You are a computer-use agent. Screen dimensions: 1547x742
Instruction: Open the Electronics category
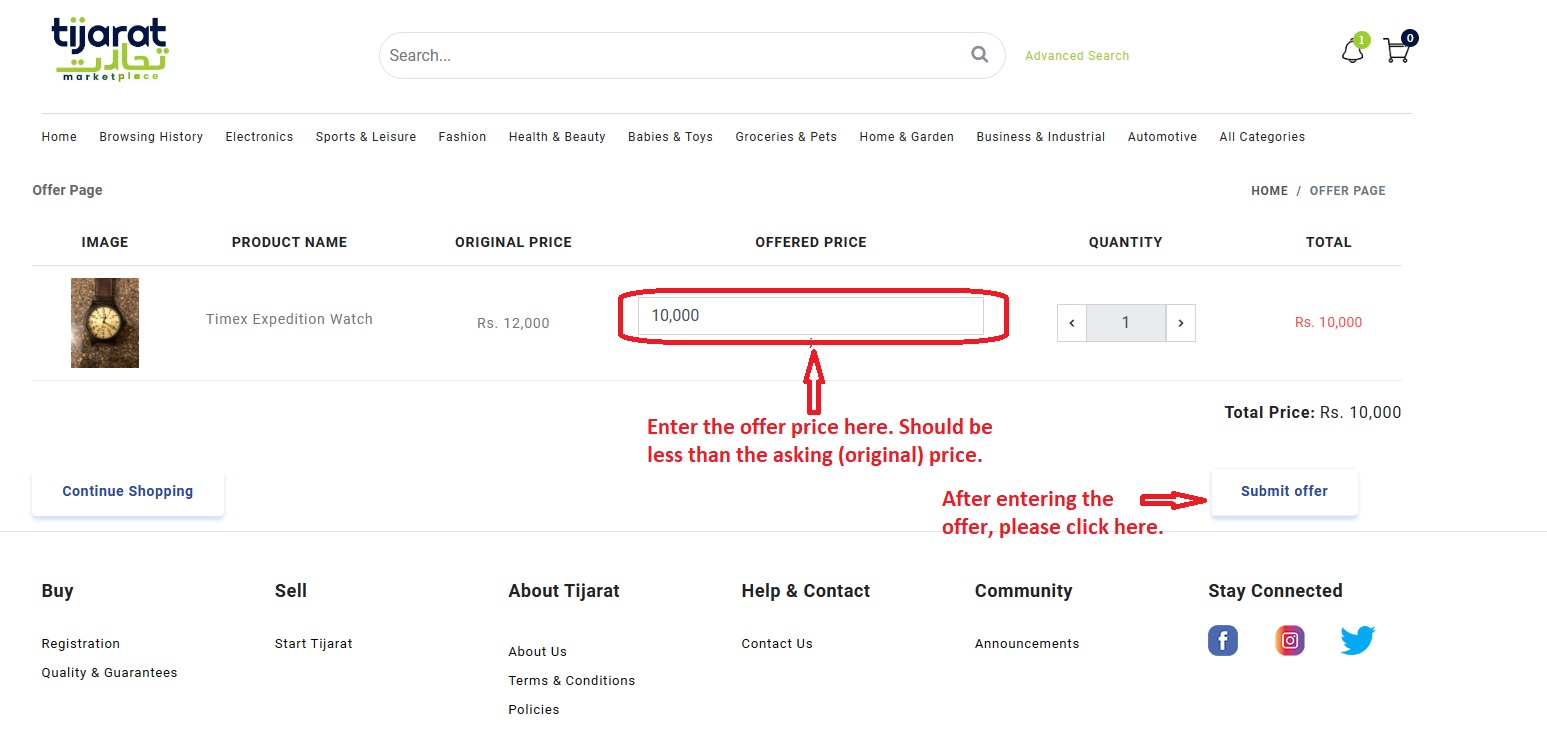tap(259, 137)
